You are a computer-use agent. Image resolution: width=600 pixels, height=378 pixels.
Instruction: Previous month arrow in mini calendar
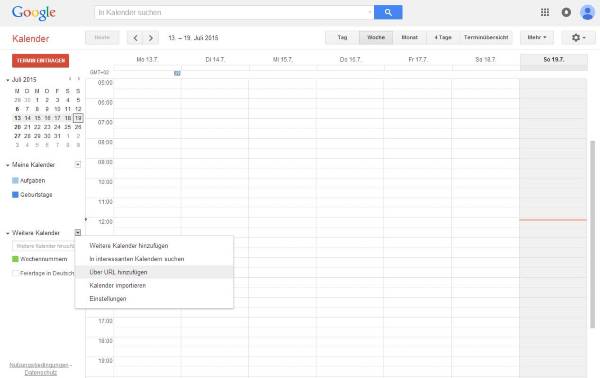click(x=70, y=79)
